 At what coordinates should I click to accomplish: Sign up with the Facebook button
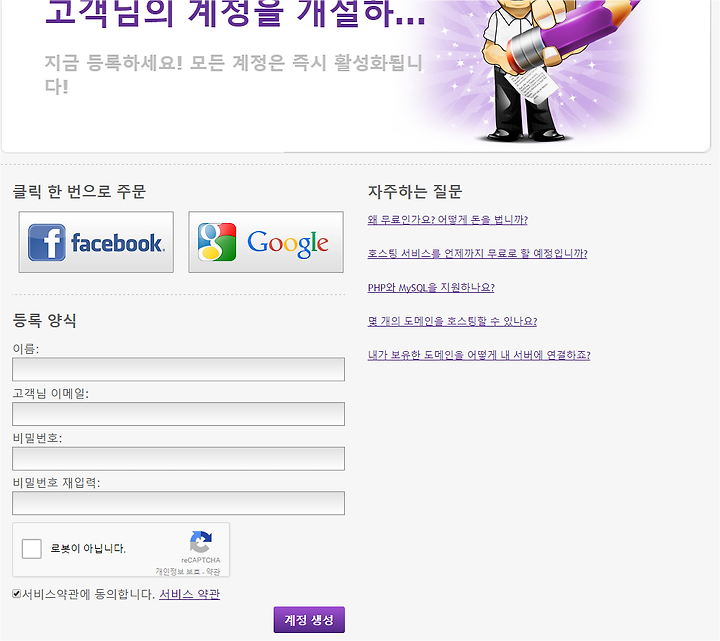[96, 242]
